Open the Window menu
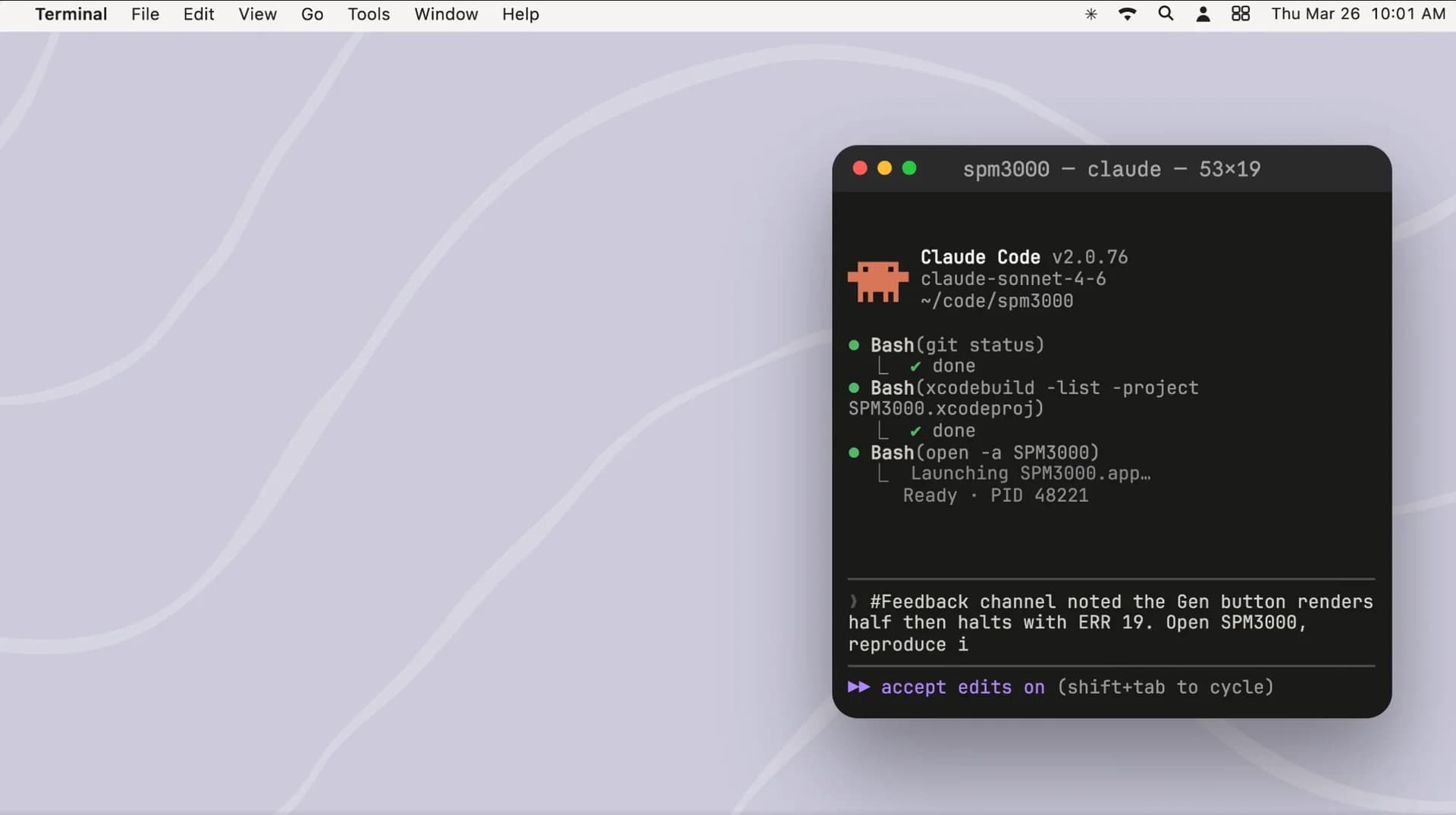 coord(446,14)
